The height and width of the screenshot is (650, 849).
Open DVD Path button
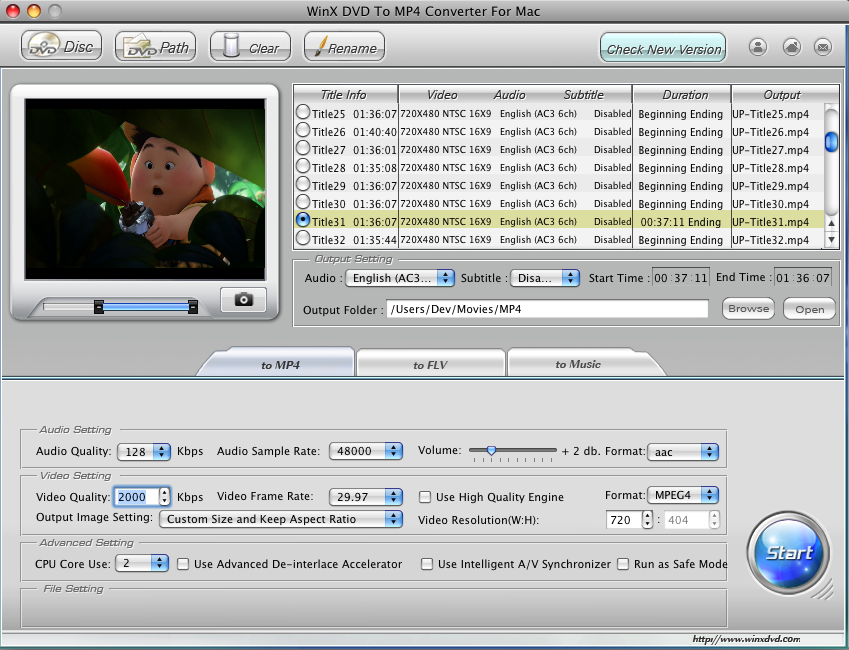pos(155,47)
